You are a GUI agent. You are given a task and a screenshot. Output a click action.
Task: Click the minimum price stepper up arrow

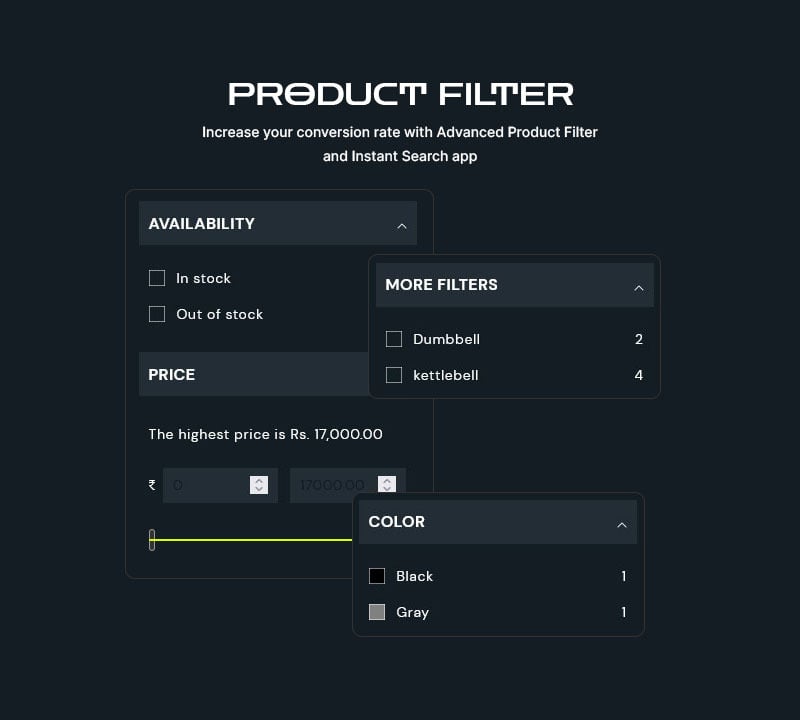(259, 480)
